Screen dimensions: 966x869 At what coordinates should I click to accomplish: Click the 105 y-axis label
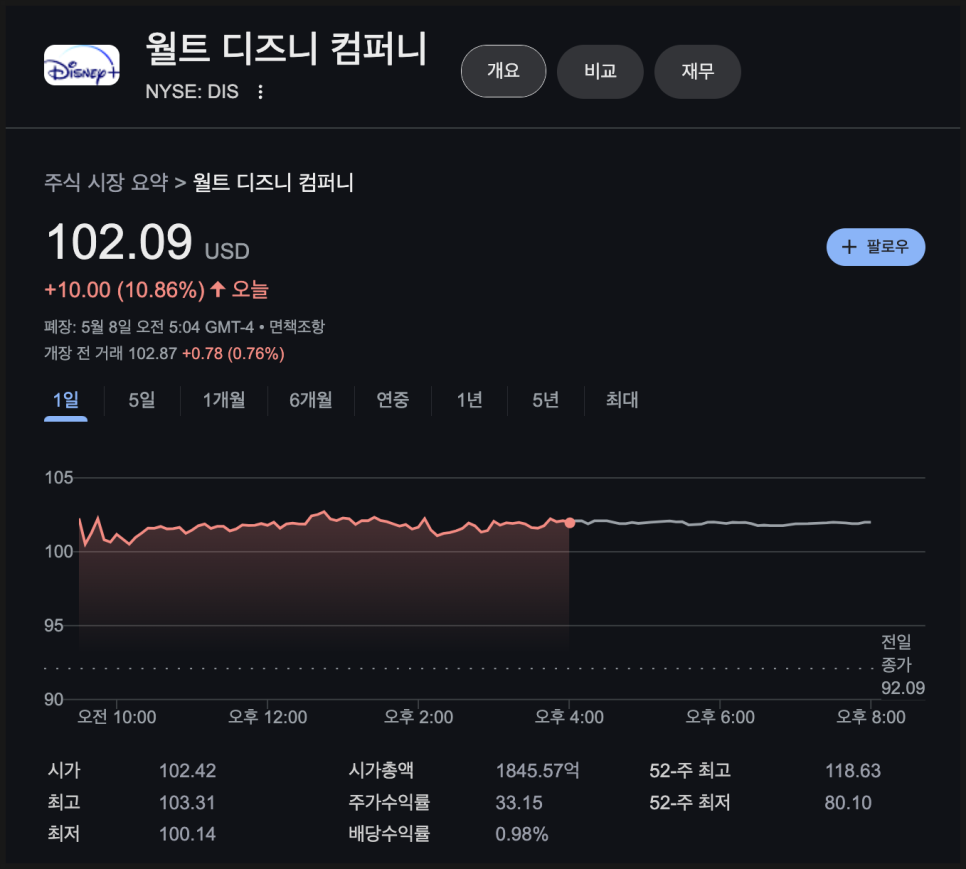(x=59, y=478)
